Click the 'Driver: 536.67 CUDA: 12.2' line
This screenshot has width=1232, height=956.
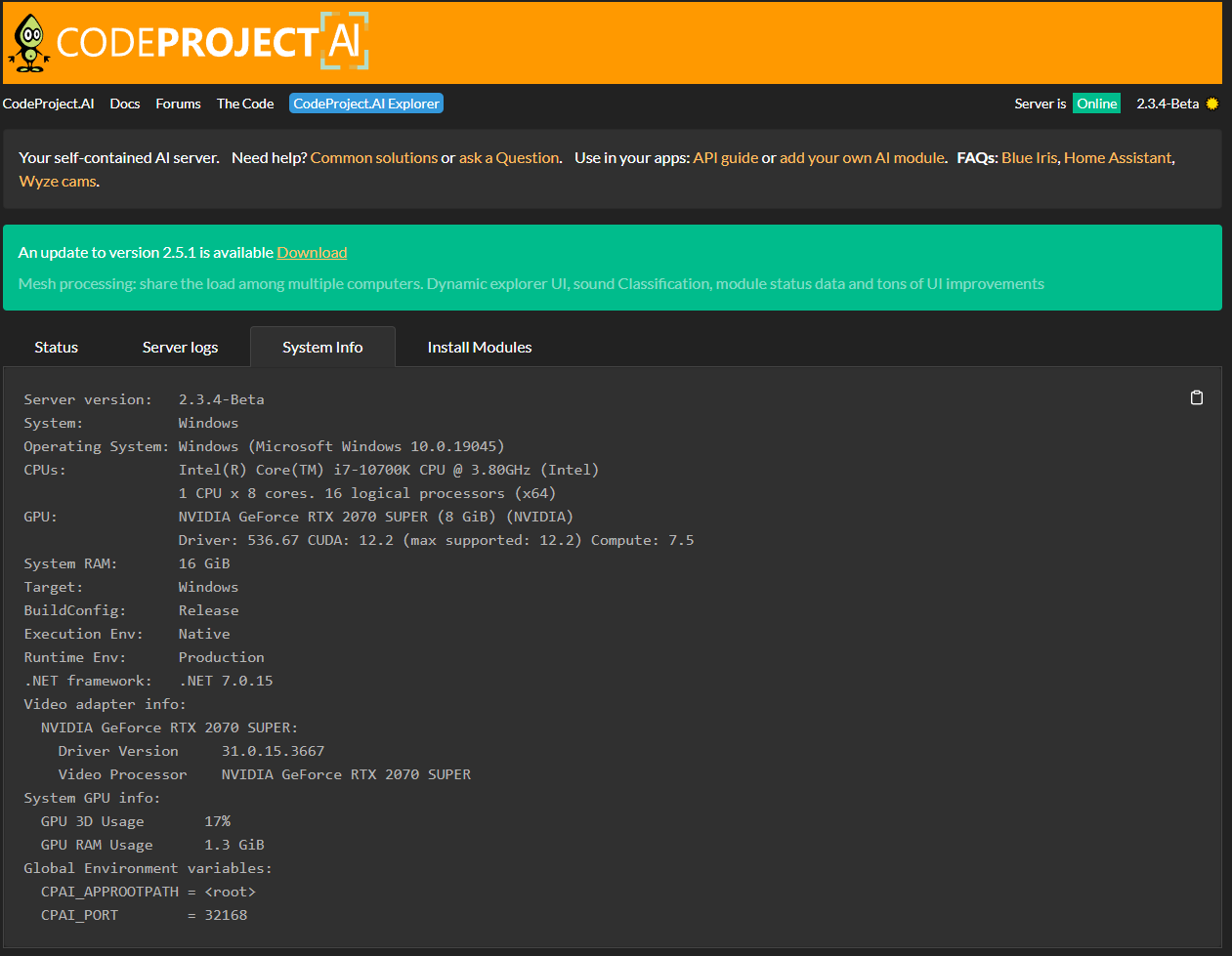(437, 540)
